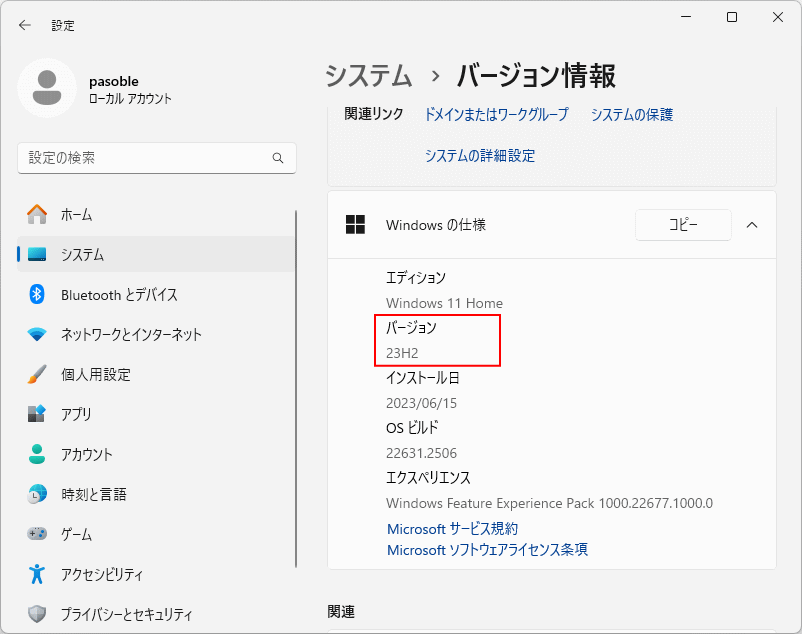Click the Windows Feature Experience Pack value
This screenshot has width=802, height=634.
[549, 503]
